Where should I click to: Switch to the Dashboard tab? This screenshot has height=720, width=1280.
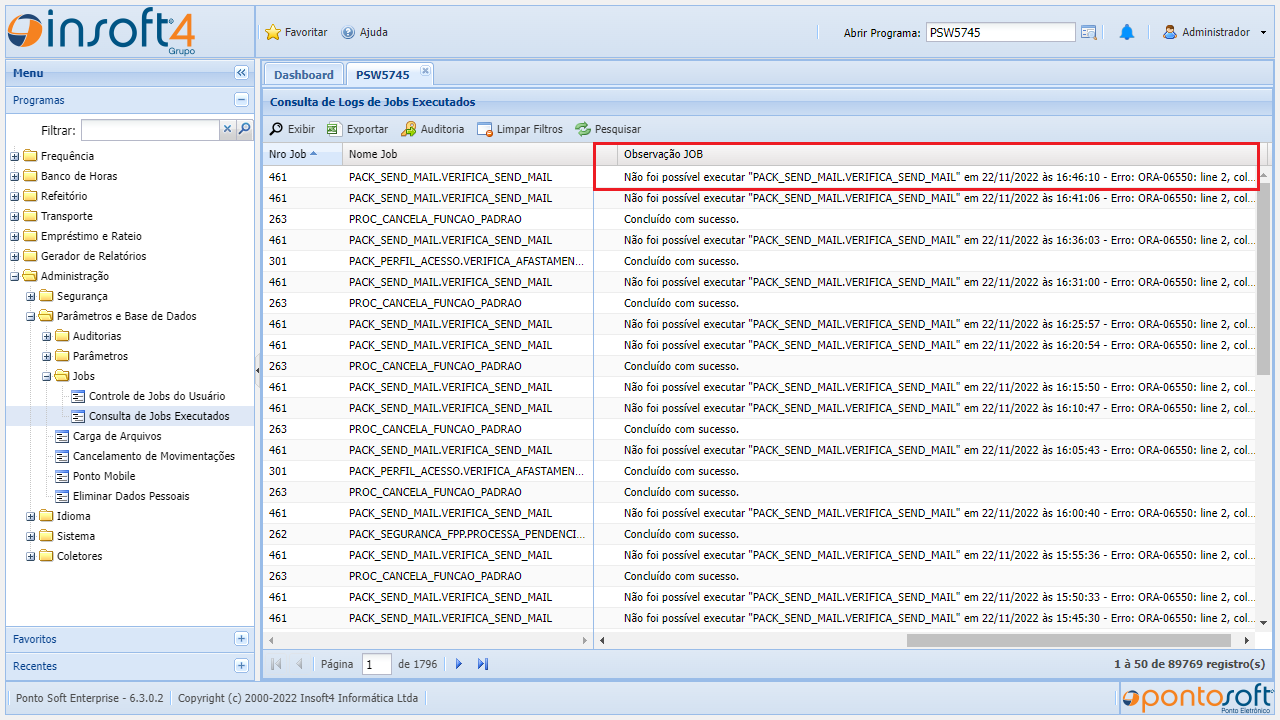tap(303, 75)
